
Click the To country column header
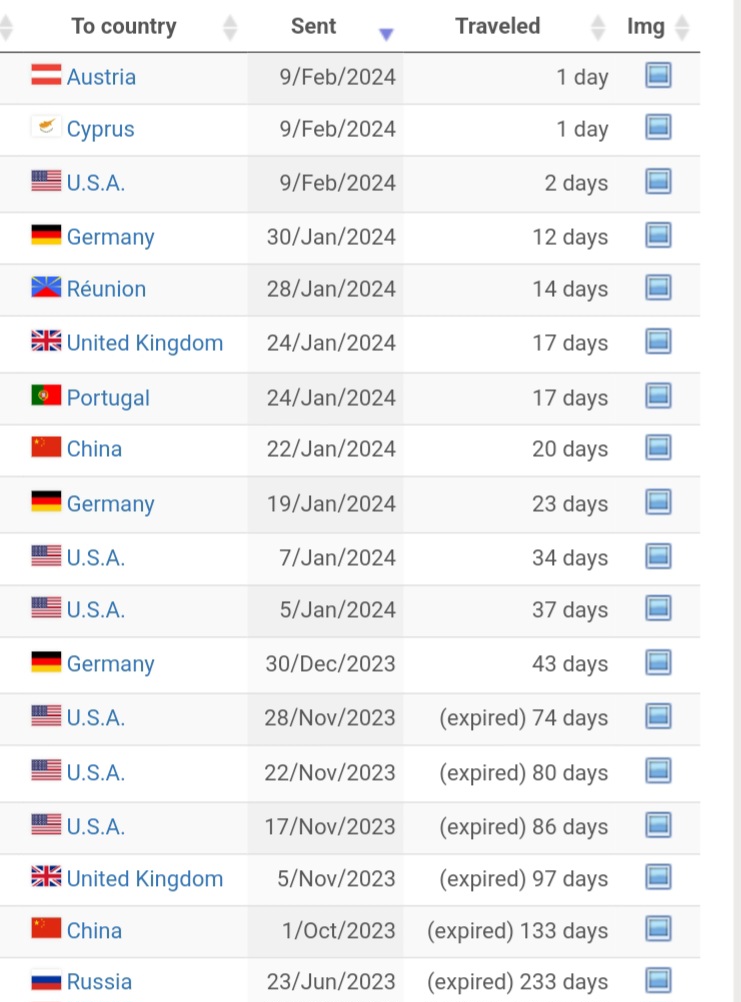pyautogui.click(x=124, y=26)
